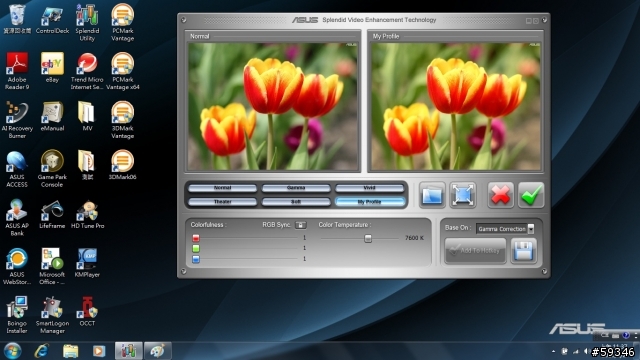Open eBay desktop shortcut

point(52,67)
